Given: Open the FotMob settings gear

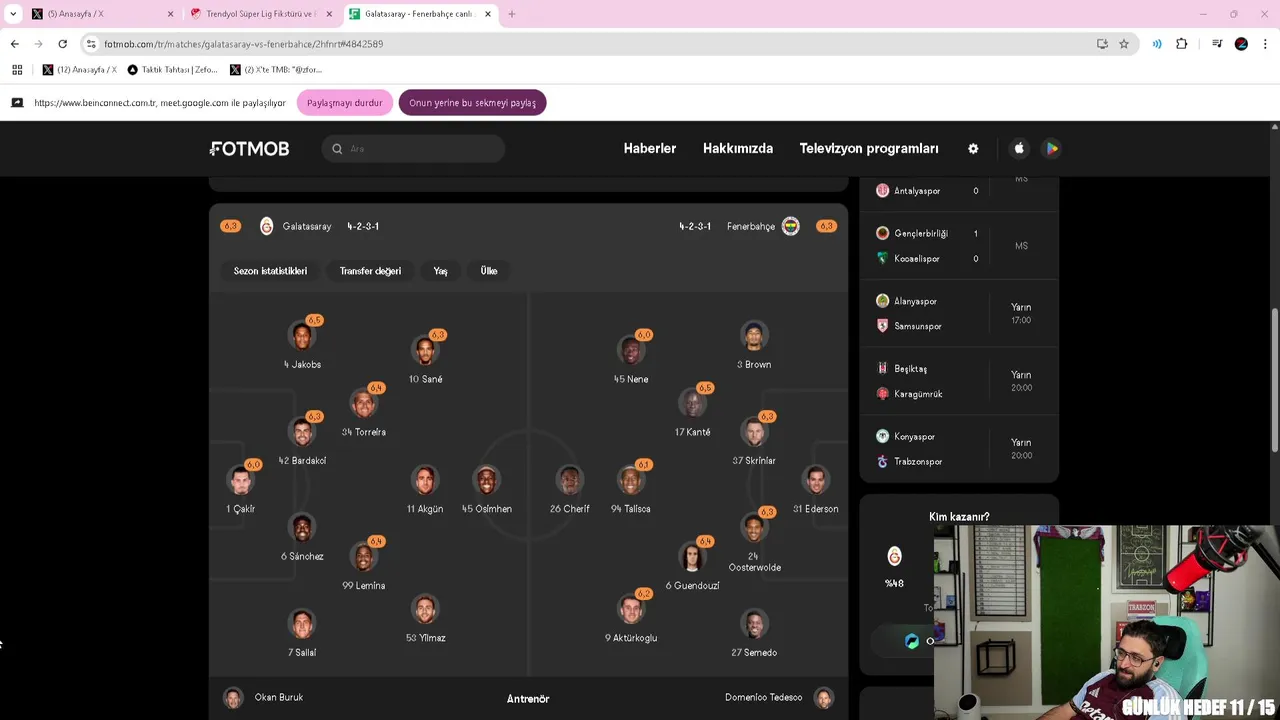Looking at the screenshot, I should coord(973,148).
